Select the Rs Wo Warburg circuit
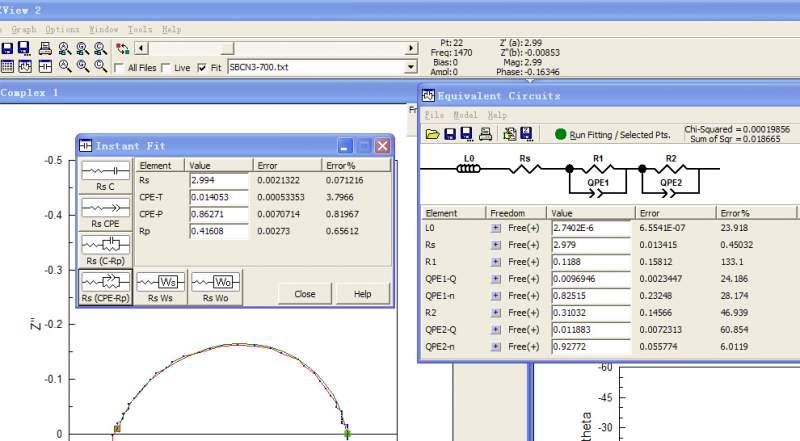The height and width of the screenshot is (441, 800). click(x=216, y=286)
